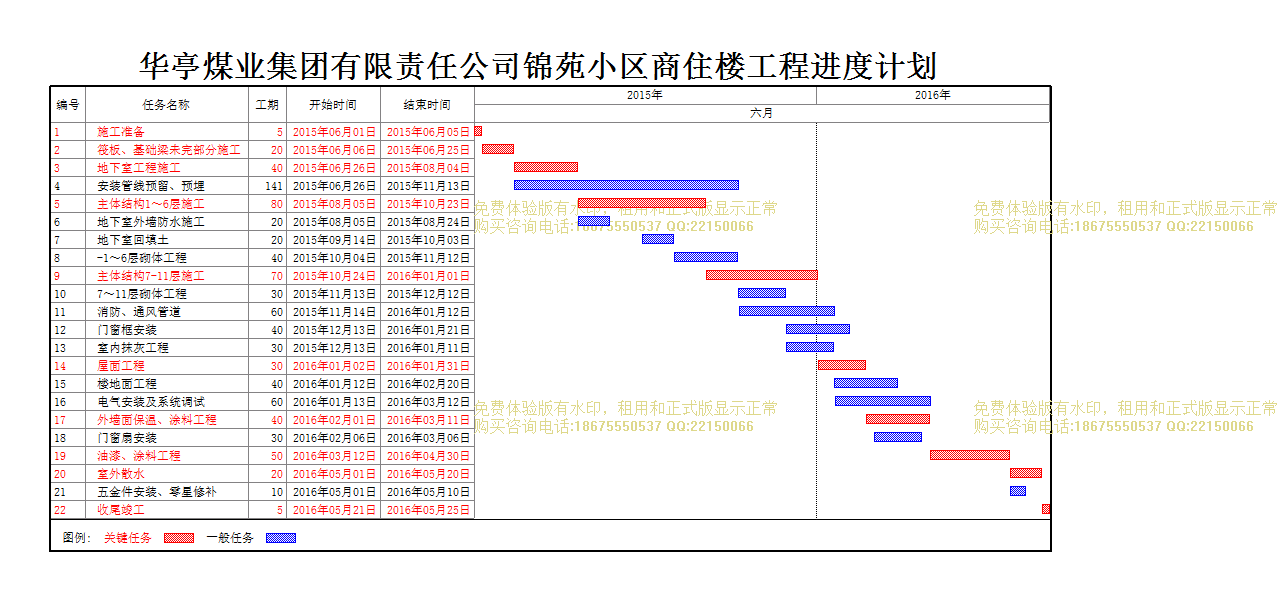Click red bar for 主体结构1~6层施工
This screenshot has height=600, width=1277.
(642, 203)
